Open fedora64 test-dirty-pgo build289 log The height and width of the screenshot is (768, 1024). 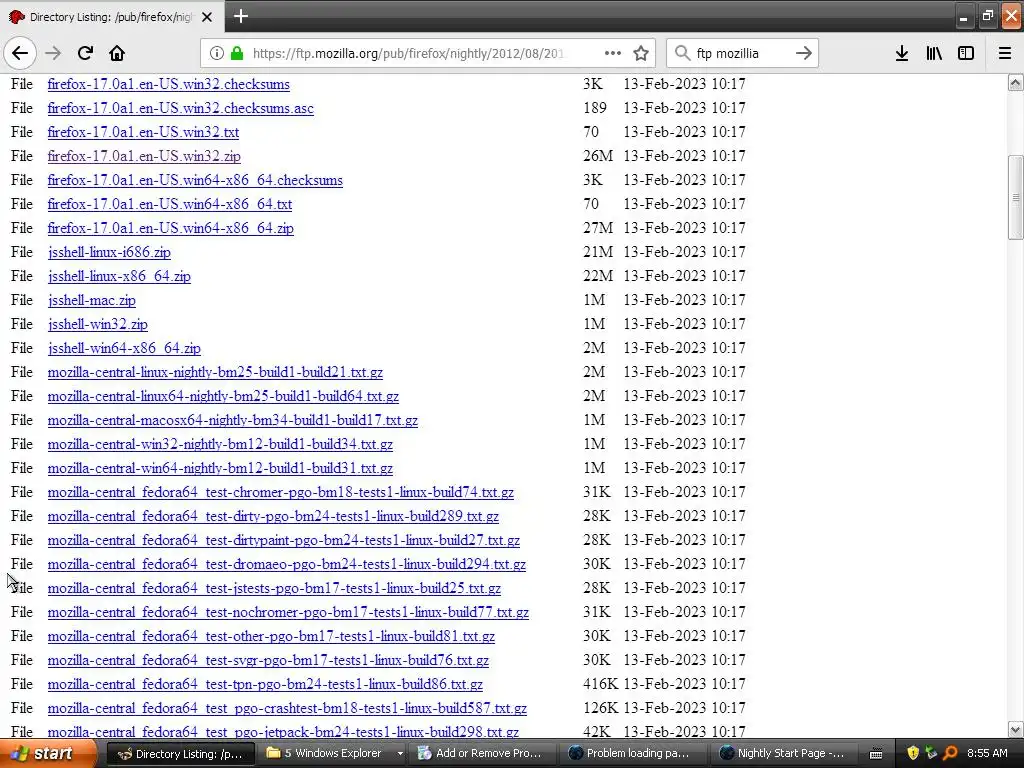273,517
